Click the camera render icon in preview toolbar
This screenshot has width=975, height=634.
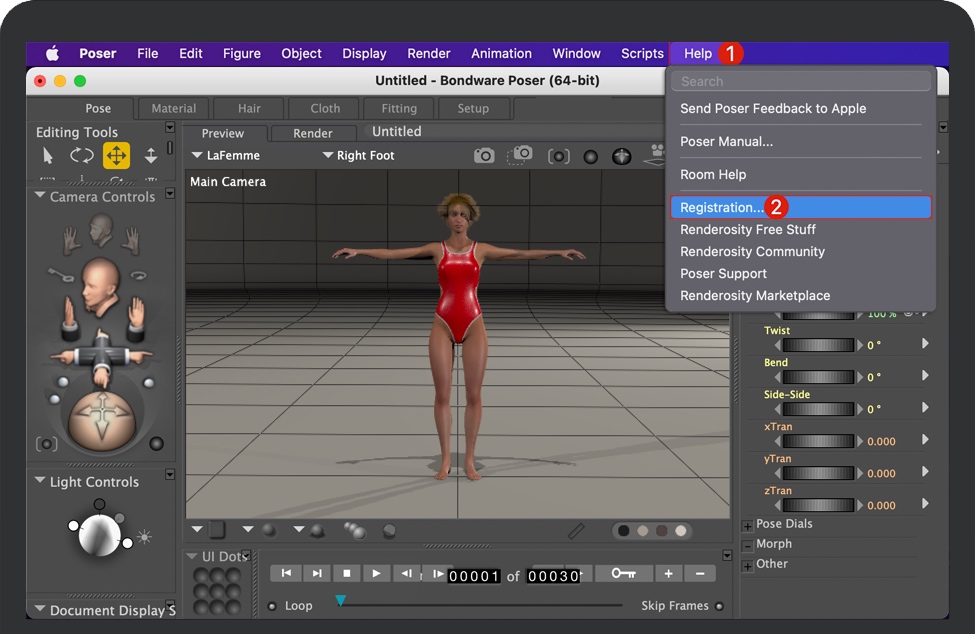pos(484,155)
